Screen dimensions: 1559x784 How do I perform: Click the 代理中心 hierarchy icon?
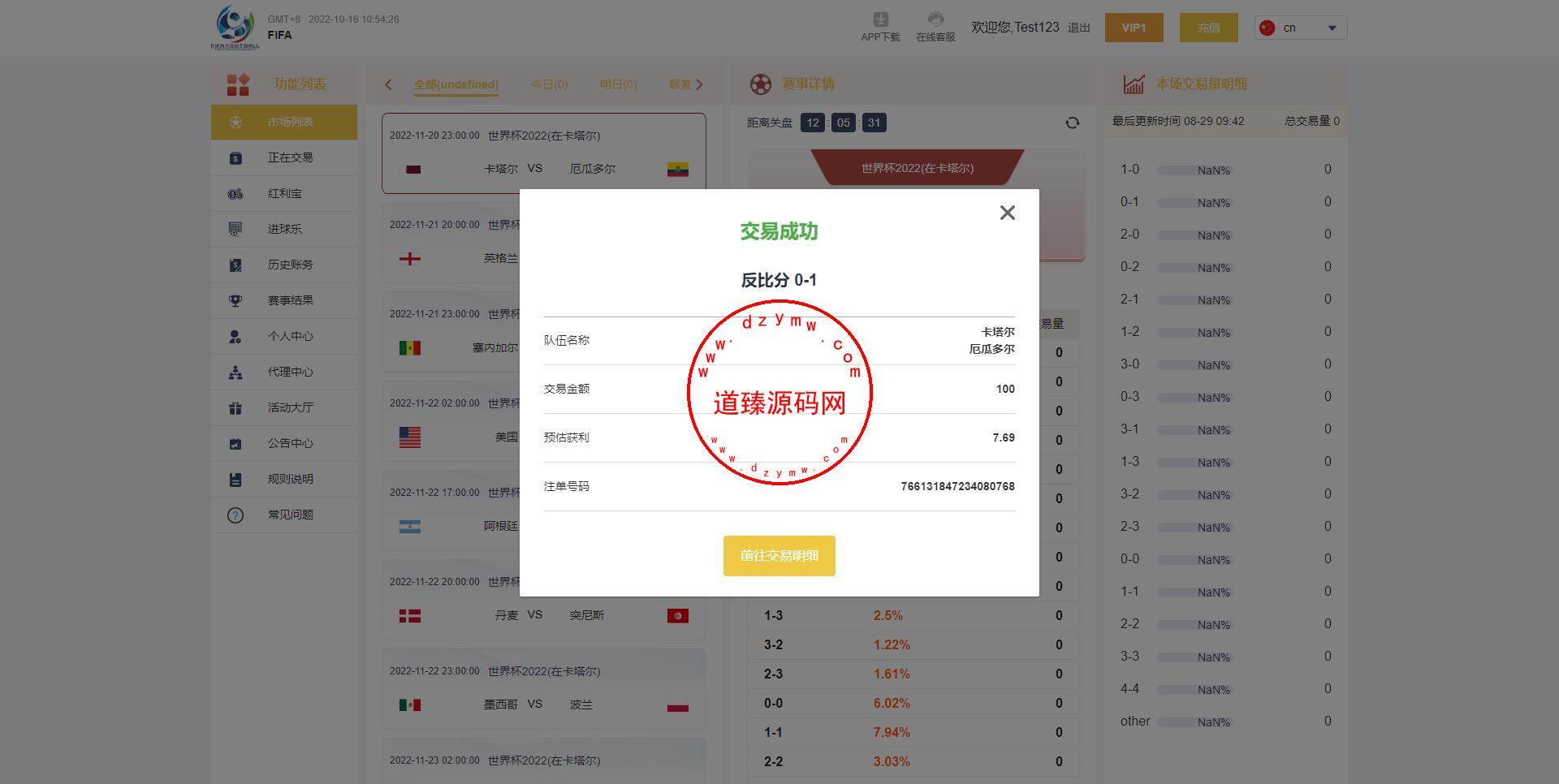(x=235, y=372)
